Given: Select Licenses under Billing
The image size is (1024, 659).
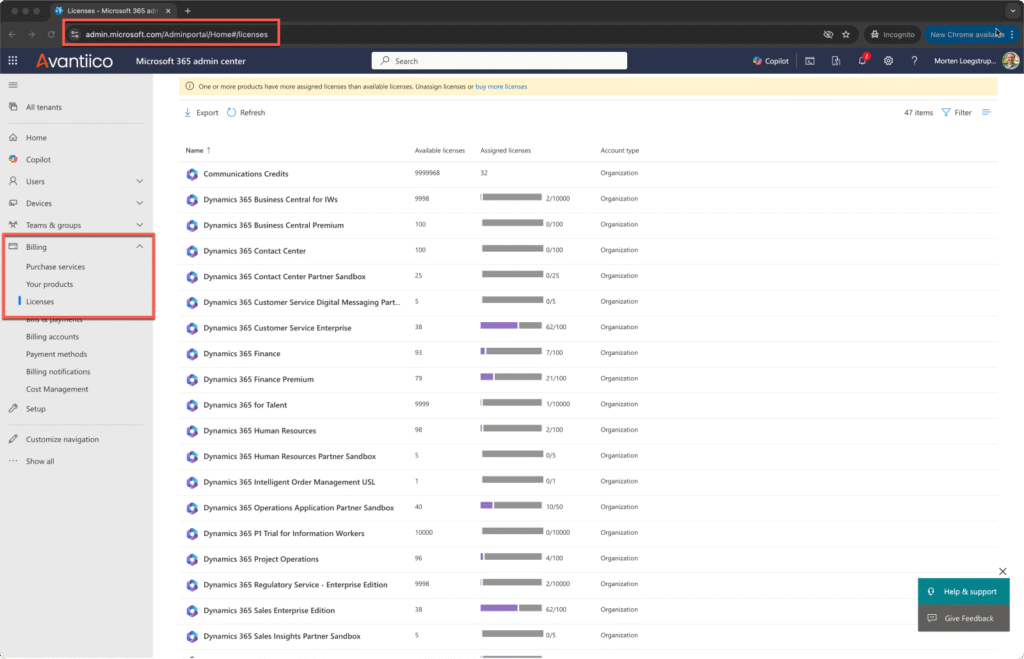Looking at the screenshot, I should click(x=40, y=302).
